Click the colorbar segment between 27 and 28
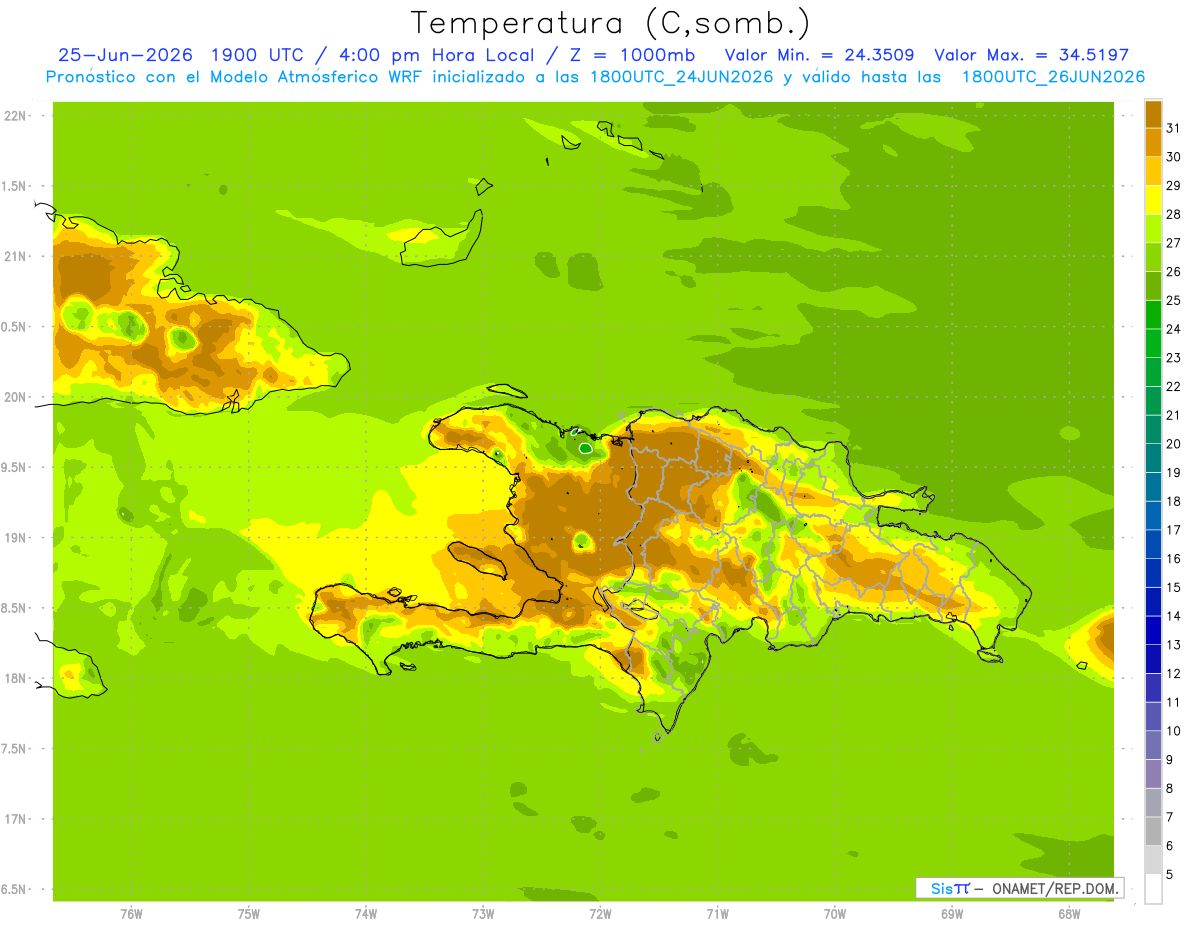The image size is (1200, 927). [1153, 228]
